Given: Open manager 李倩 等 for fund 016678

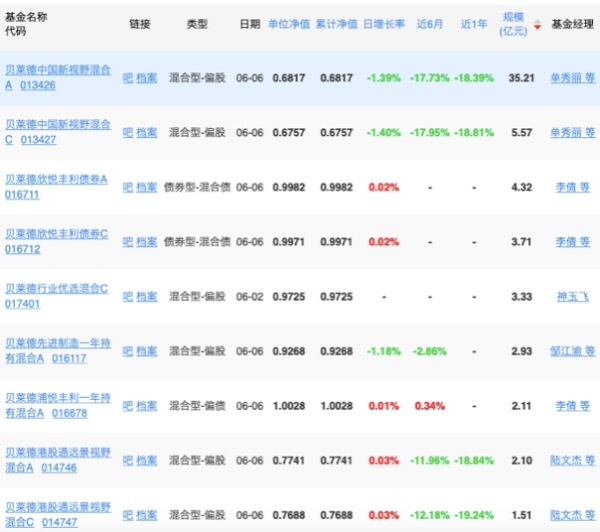Looking at the screenshot, I should coord(573,406).
